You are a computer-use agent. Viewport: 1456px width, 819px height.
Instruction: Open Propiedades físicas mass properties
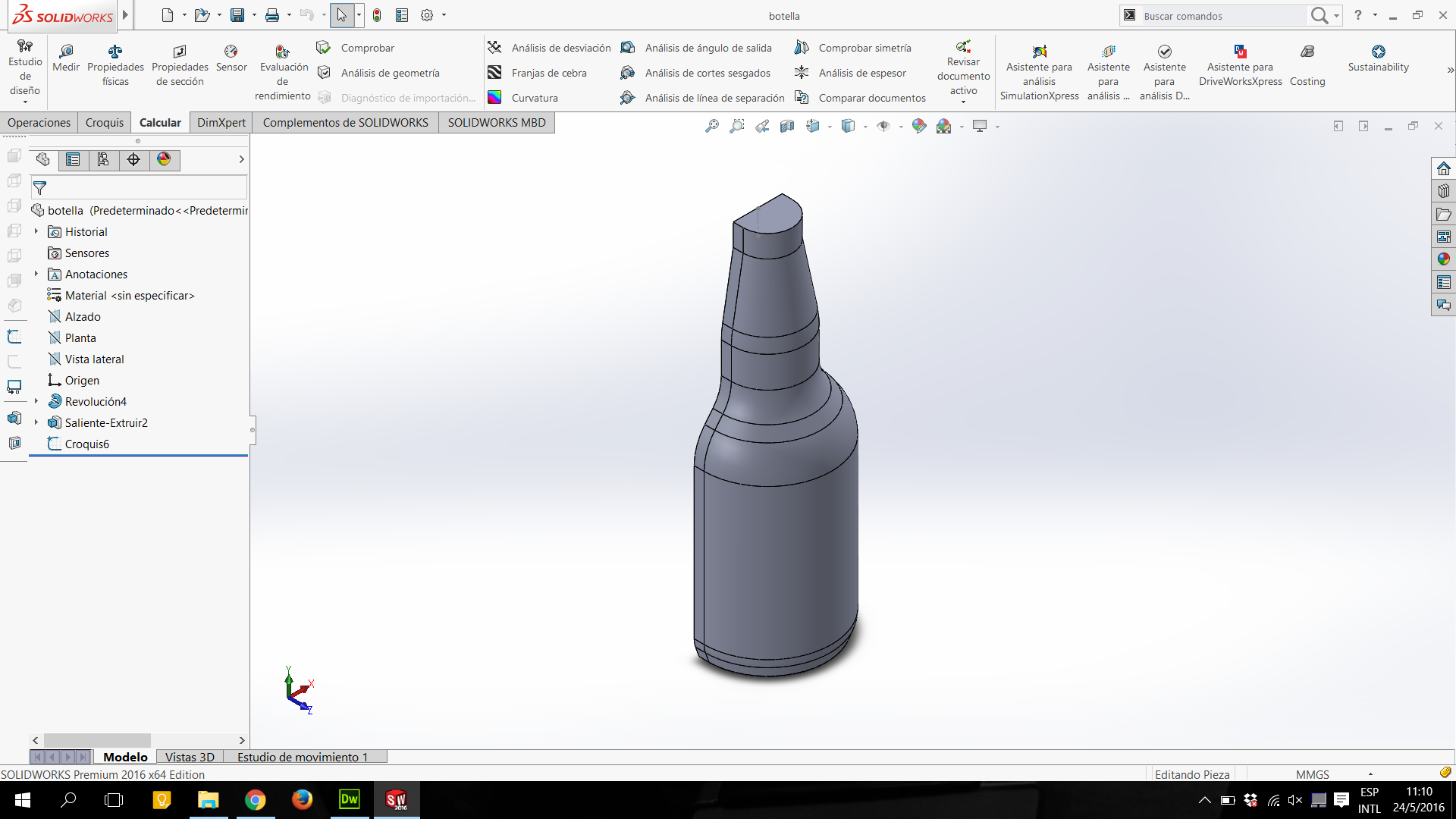115,65
